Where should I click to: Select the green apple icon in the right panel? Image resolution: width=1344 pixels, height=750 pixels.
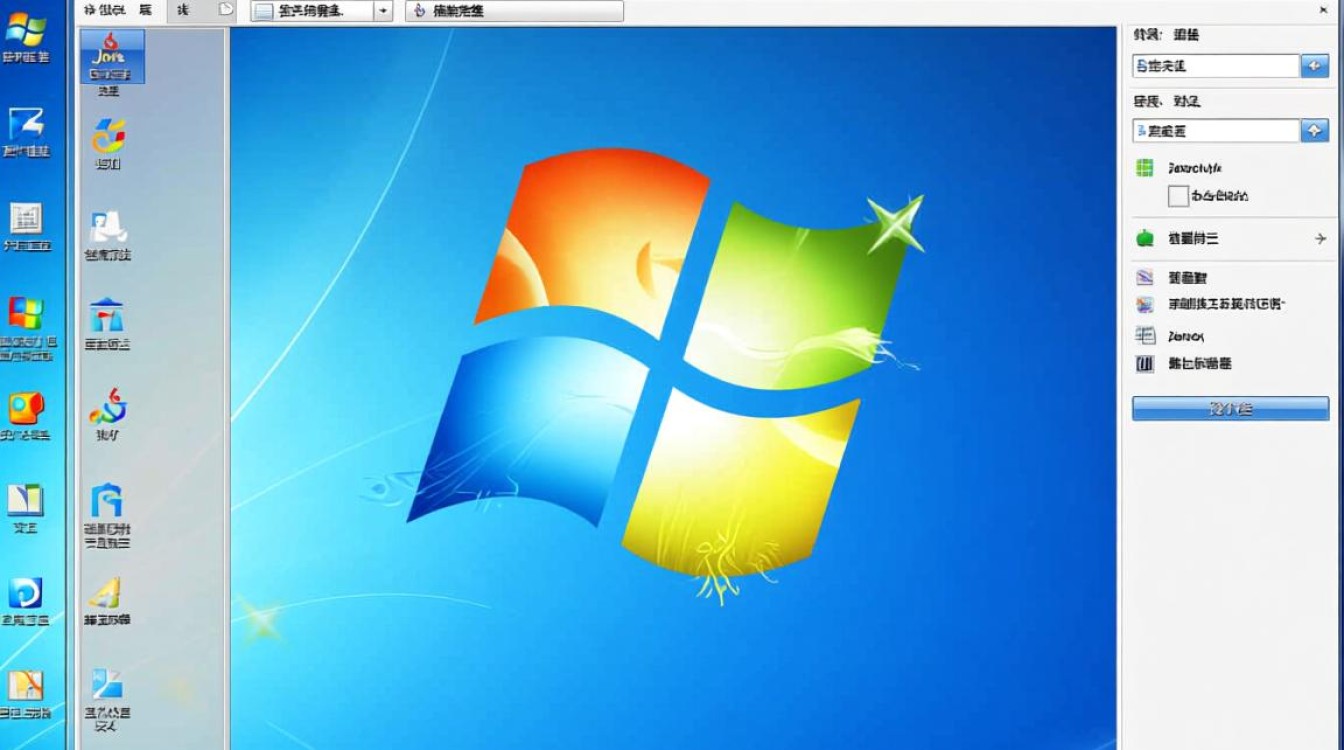click(x=1143, y=238)
